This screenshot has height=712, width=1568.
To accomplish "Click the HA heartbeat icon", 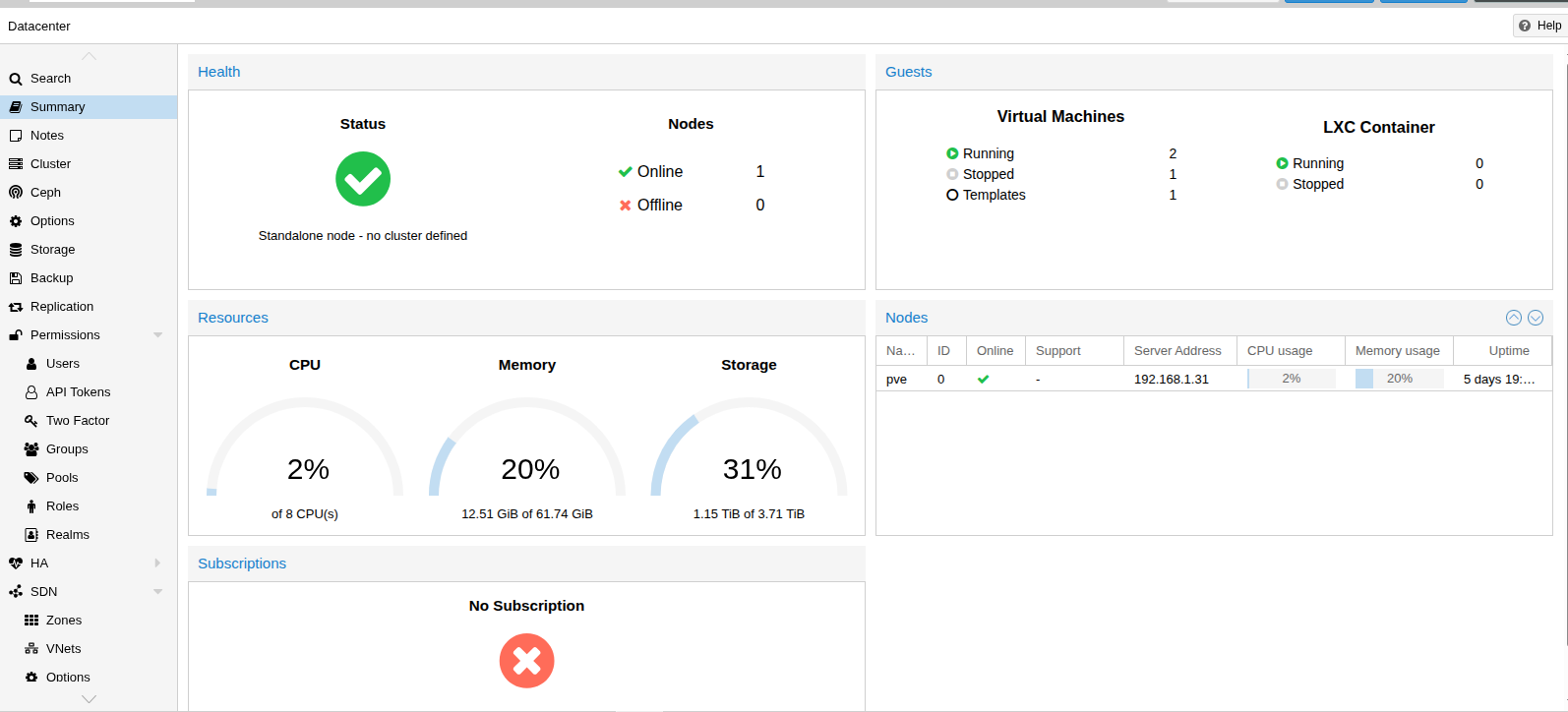I will [16, 564].
